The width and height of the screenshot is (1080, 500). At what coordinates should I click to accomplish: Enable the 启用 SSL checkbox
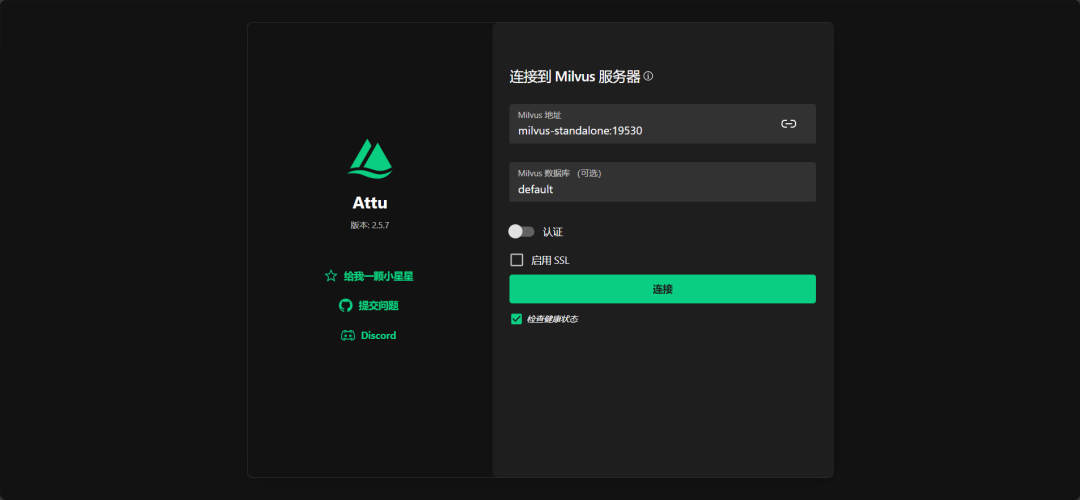[517, 260]
